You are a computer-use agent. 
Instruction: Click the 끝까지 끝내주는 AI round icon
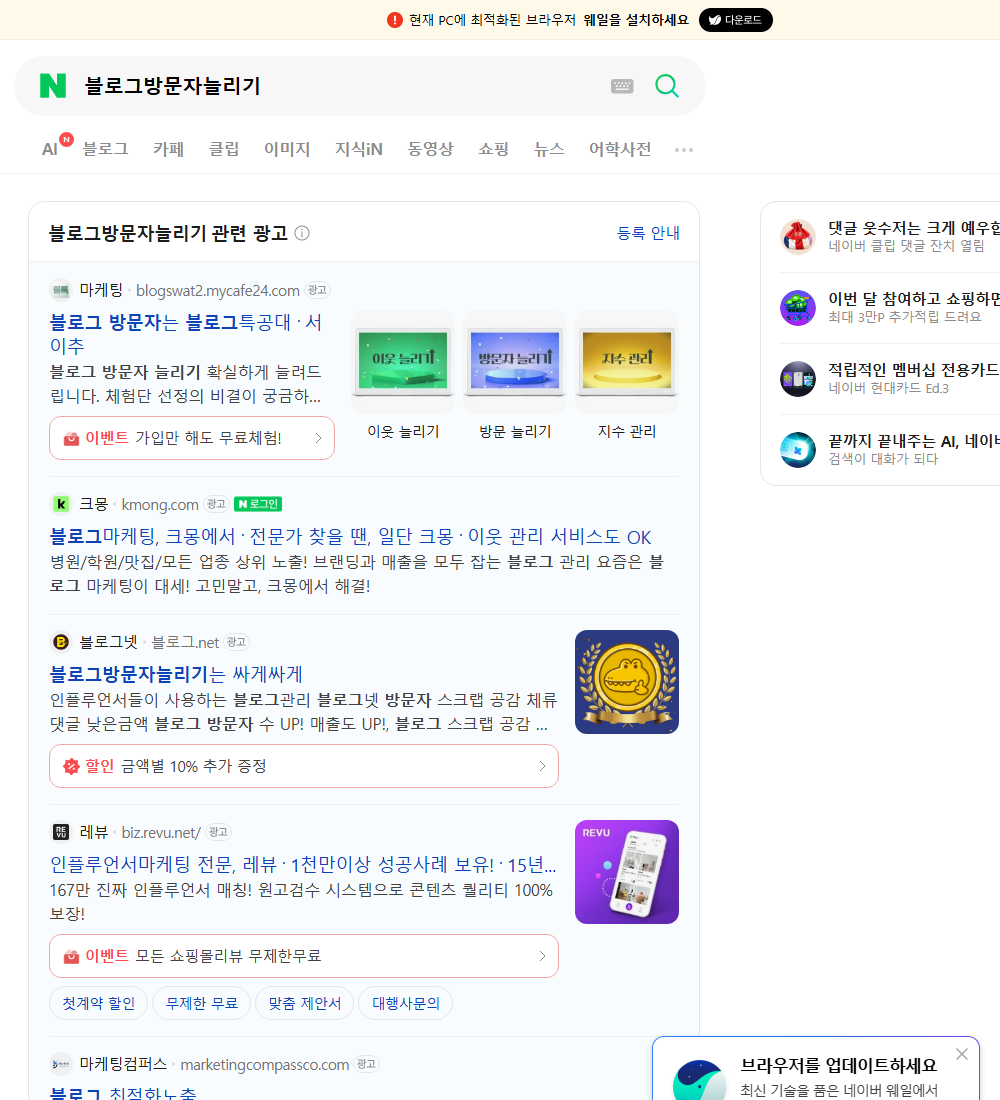[798, 450]
